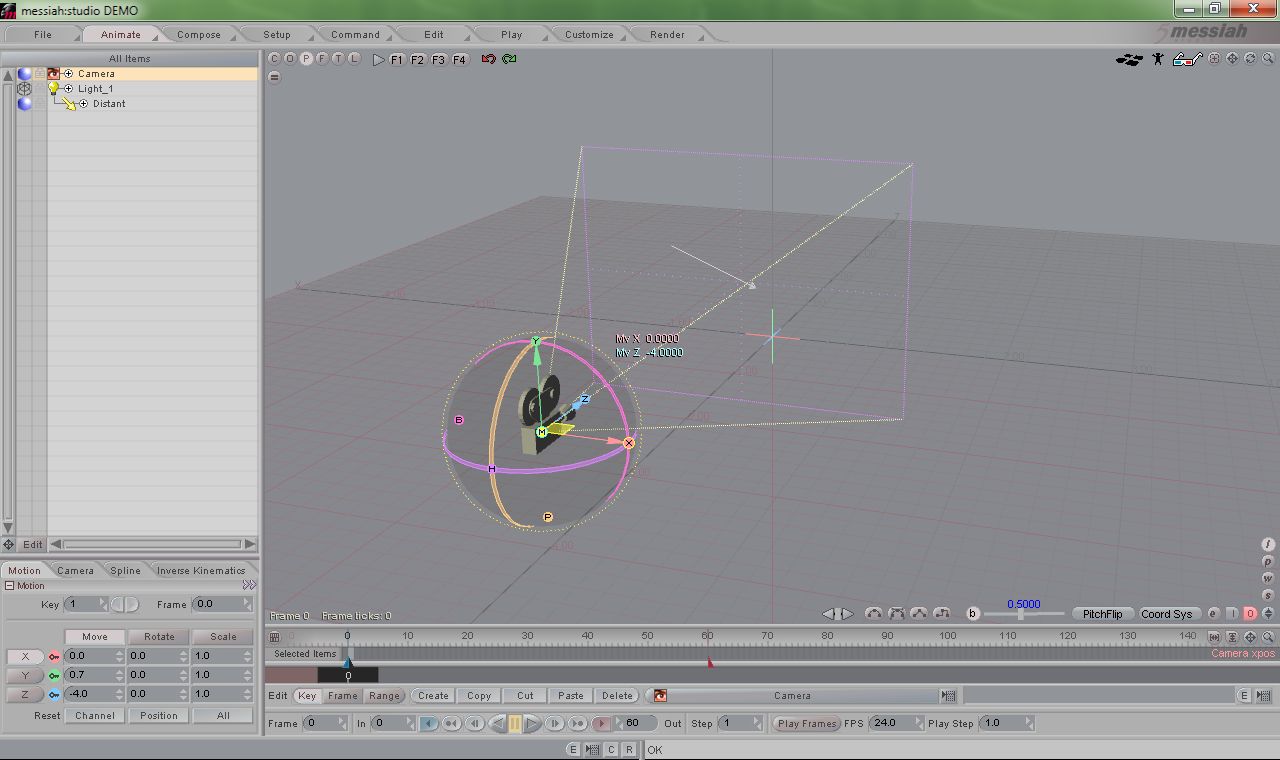
Task: Increment the Move X value stepper
Action: (120, 653)
